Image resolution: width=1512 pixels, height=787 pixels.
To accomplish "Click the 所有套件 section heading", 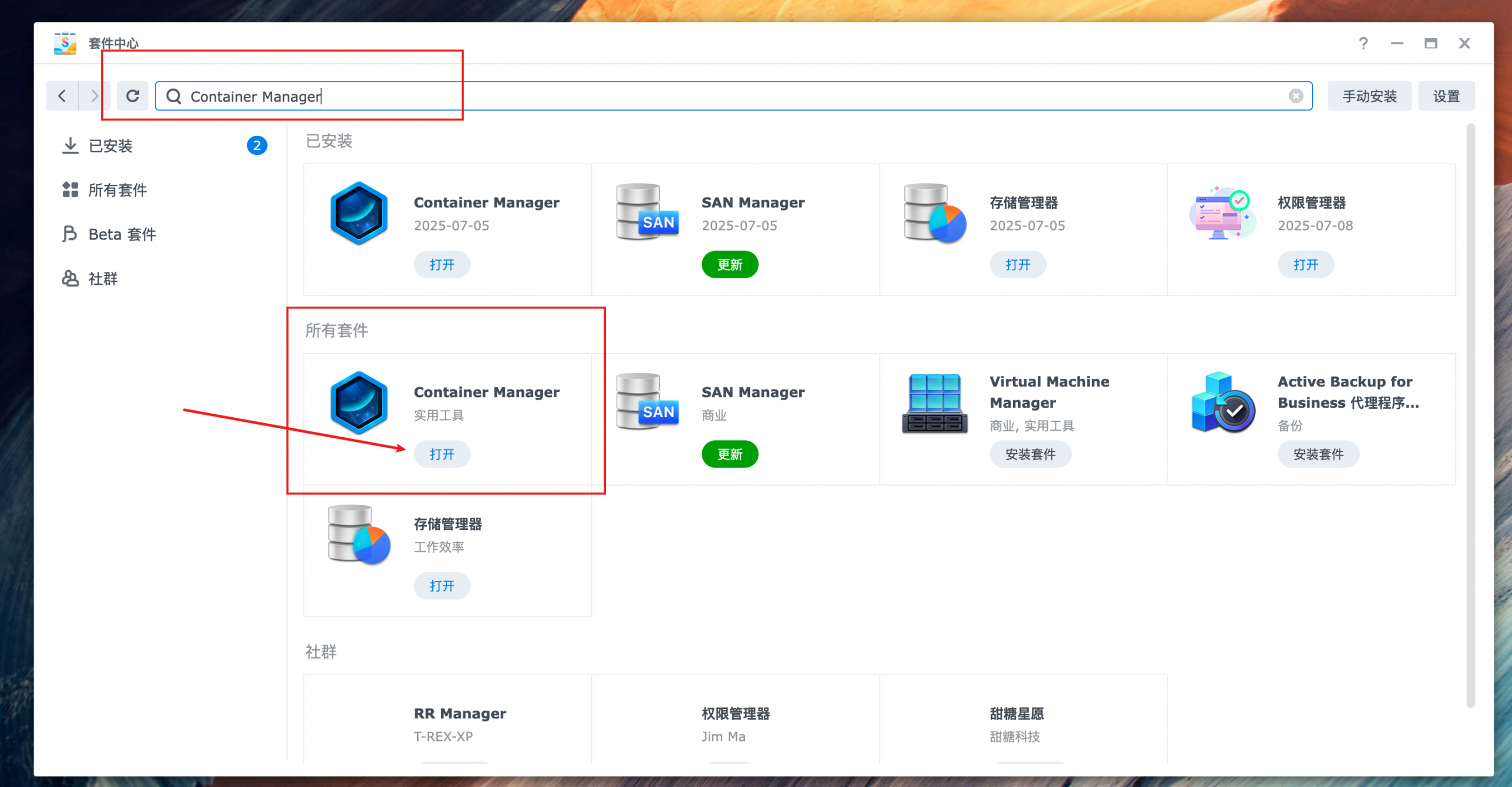I will (337, 330).
